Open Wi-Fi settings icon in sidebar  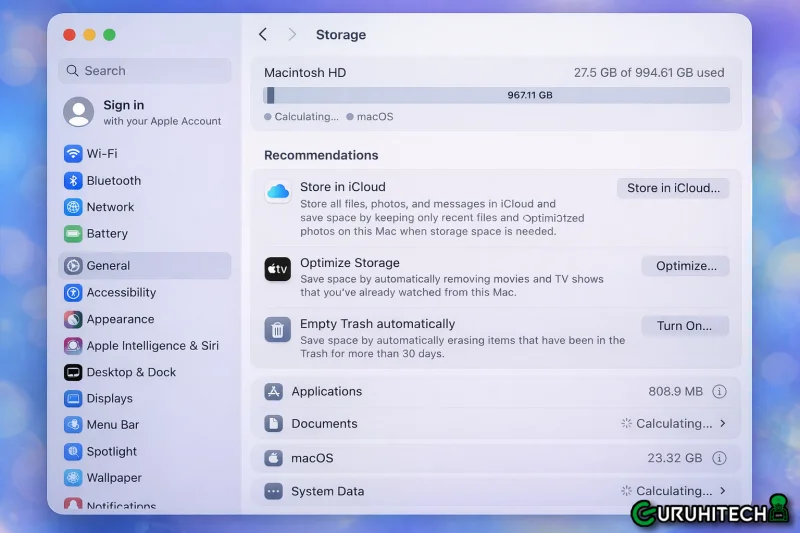[73, 154]
